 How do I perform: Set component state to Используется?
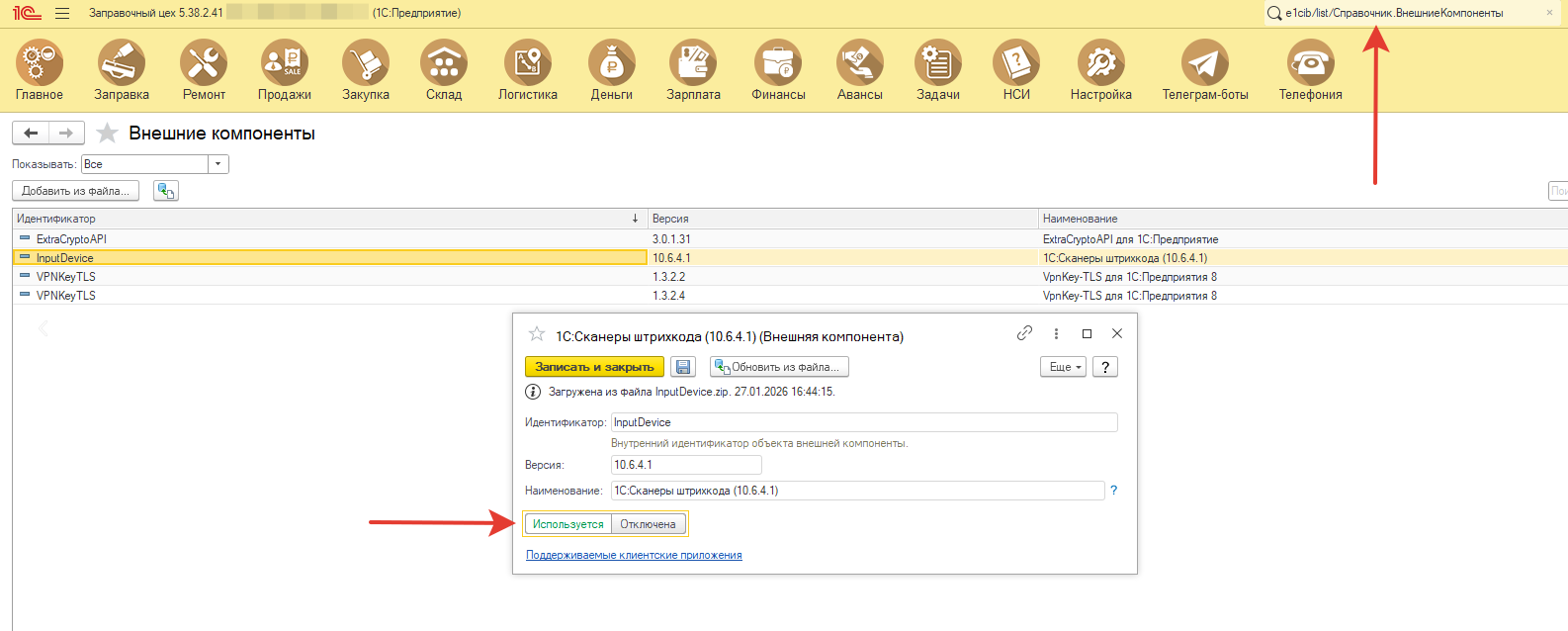[567, 524]
